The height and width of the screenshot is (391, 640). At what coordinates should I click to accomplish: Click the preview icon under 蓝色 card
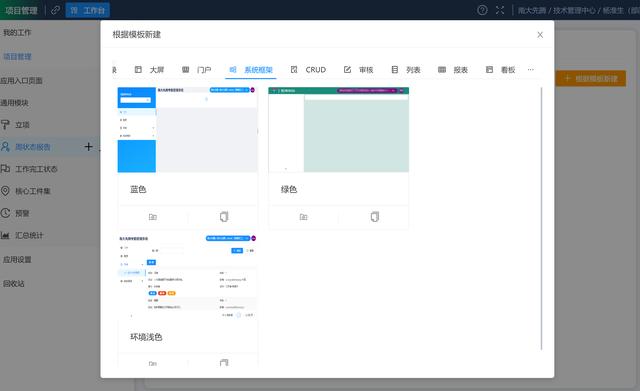coord(153,217)
